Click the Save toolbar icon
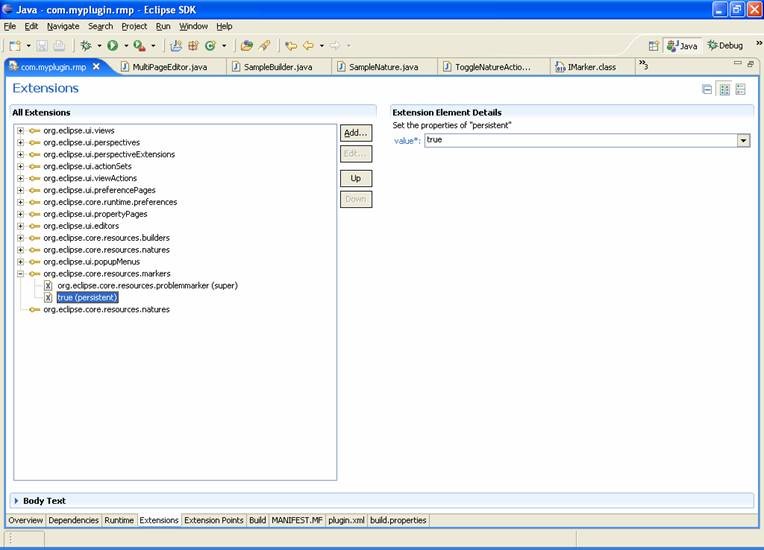The image size is (764, 550). [x=42, y=46]
